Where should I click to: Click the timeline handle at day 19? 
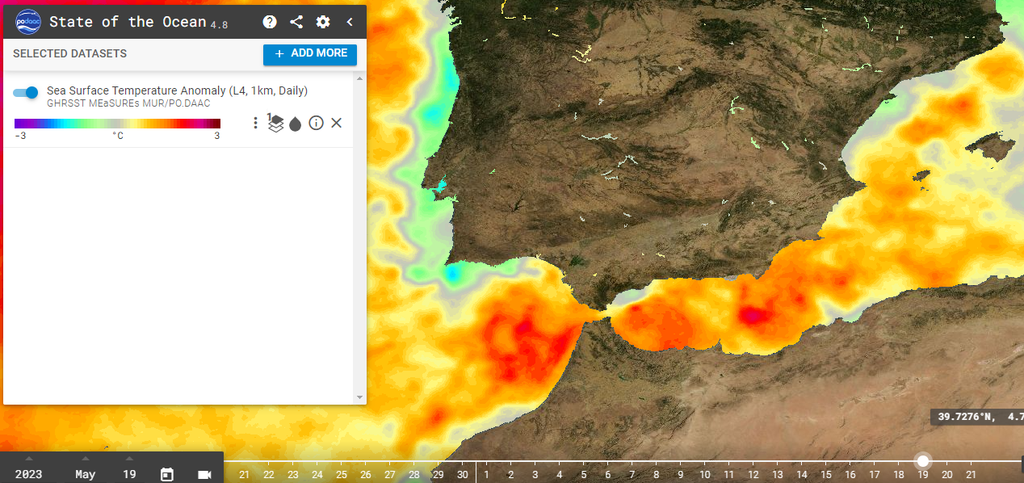pos(923,461)
